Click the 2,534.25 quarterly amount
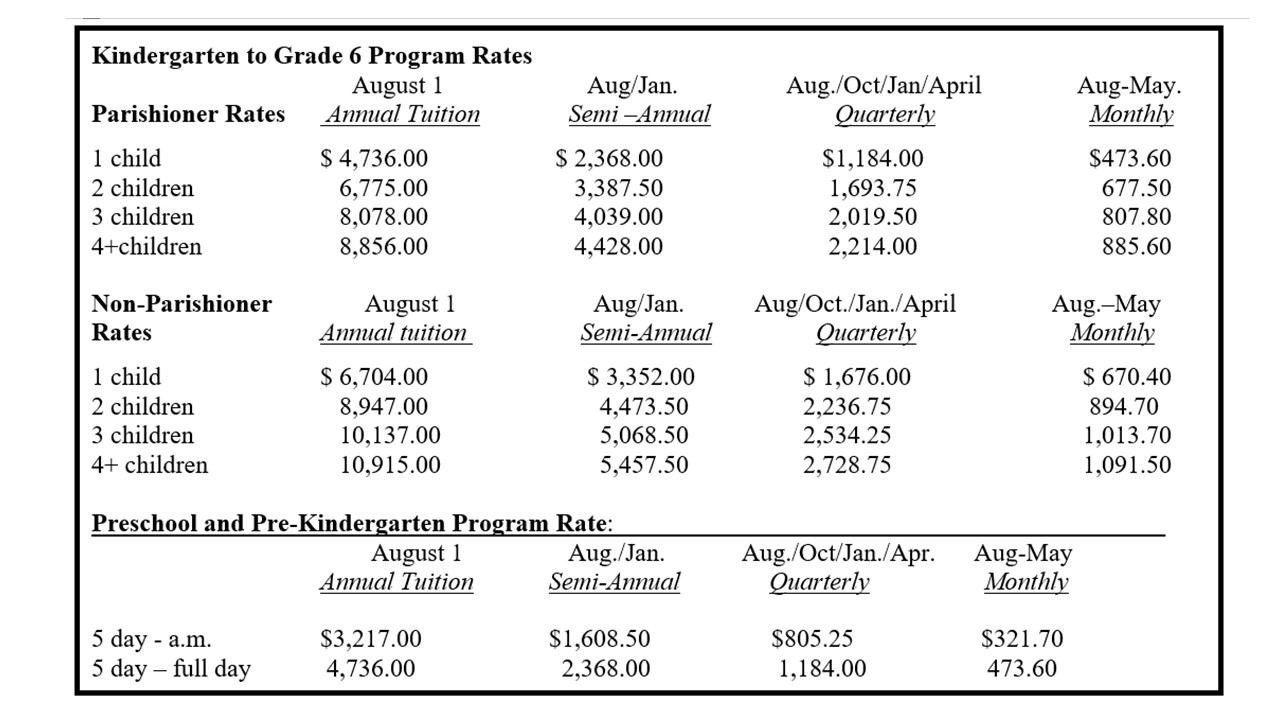This screenshot has width=1280, height=720. tap(846, 436)
